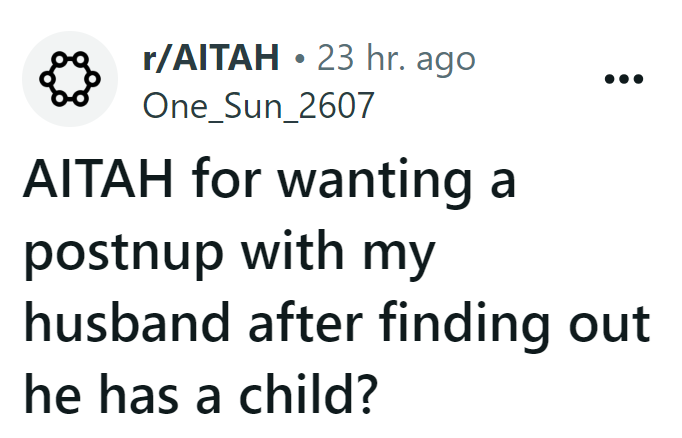Open the author page for One_Sun_2607
This screenshot has width=682, height=438.
pyautogui.click(x=258, y=104)
